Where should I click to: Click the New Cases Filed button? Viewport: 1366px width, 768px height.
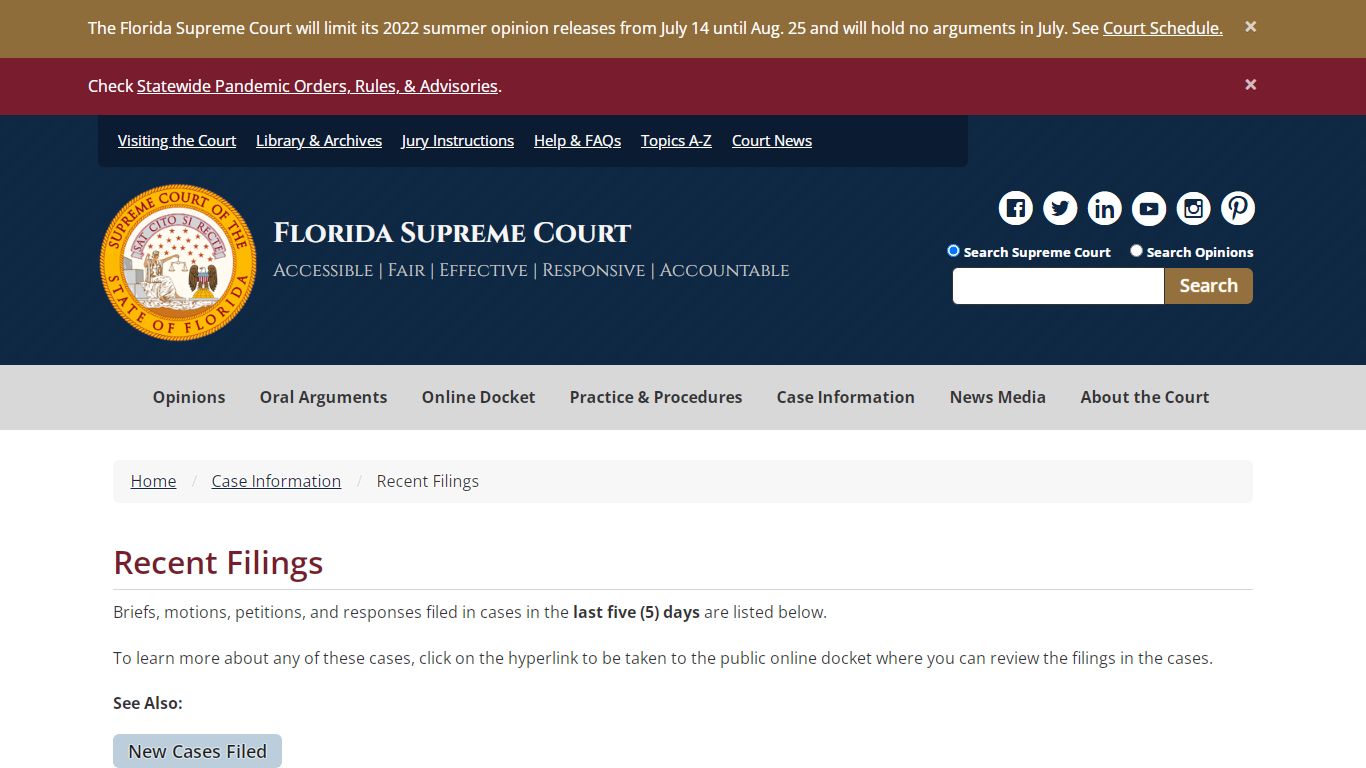point(197,751)
